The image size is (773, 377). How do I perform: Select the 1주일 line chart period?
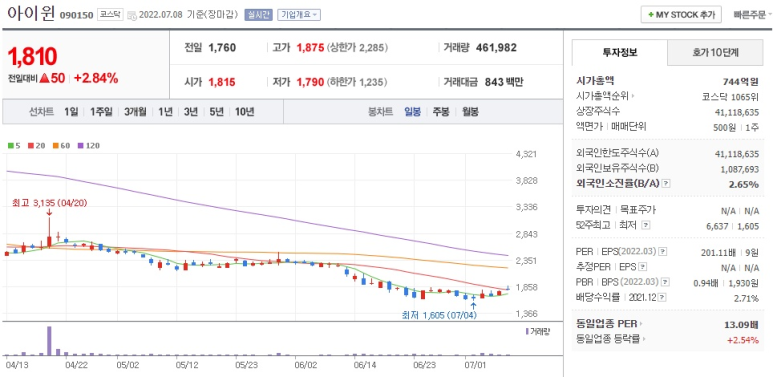(101, 112)
